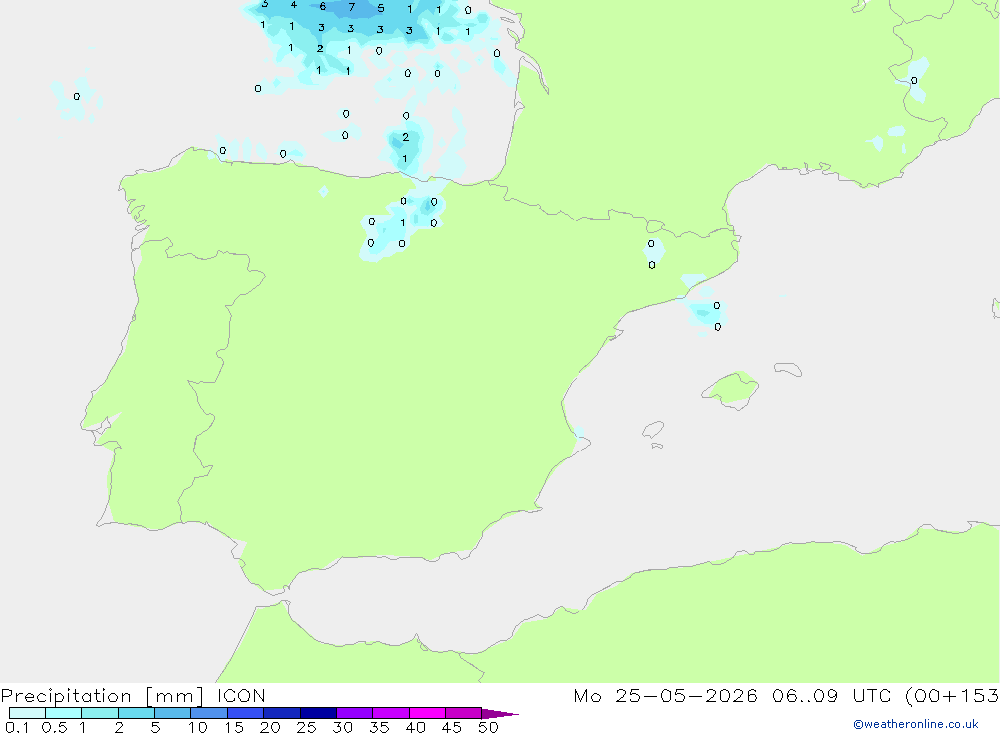Click the 0.1–0.5 mm legend swatch
This screenshot has width=1000, height=733.
27,713
